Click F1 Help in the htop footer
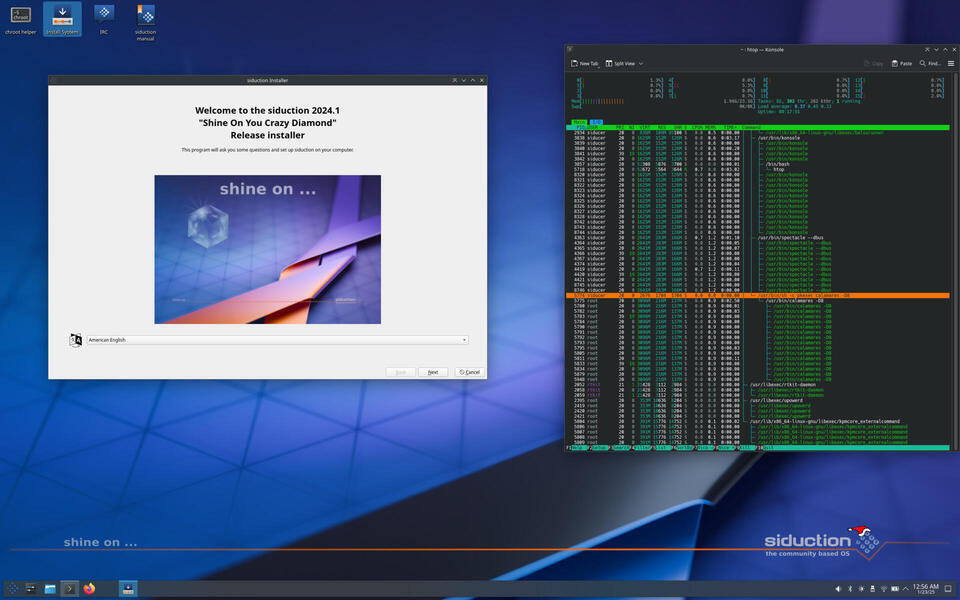Screen dimensions: 960x600 pos(577,448)
